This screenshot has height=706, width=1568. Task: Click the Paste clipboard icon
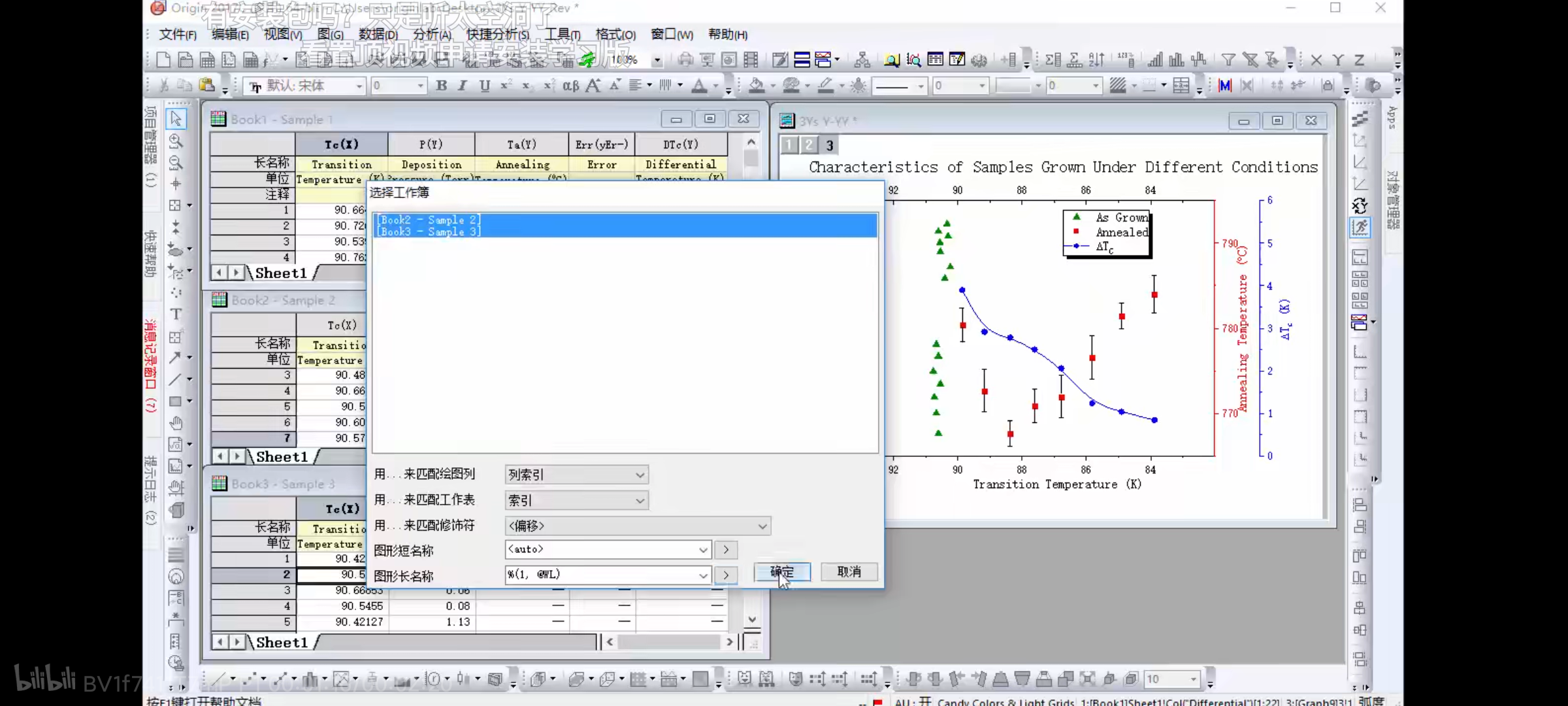tap(207, 85)
